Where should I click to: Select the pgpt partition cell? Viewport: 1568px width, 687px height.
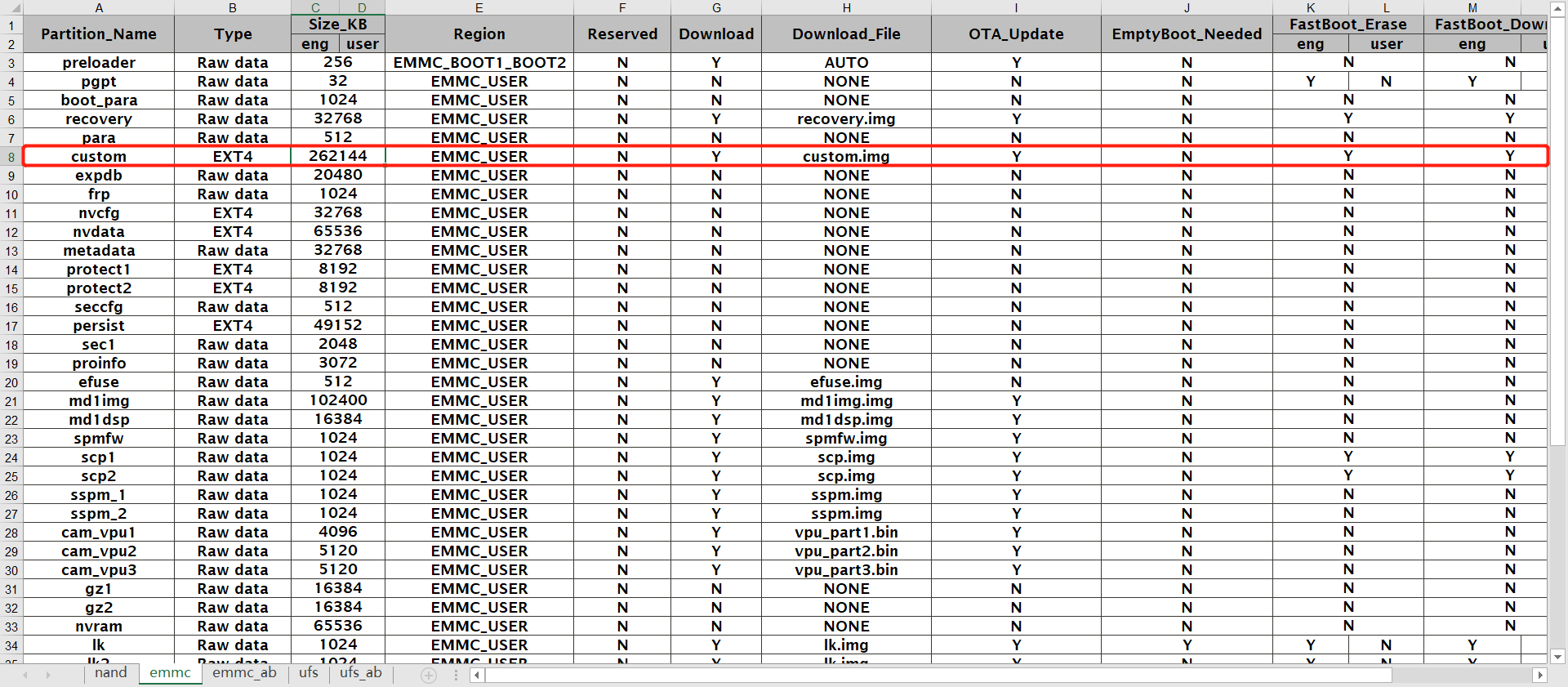tap(99, 82)
